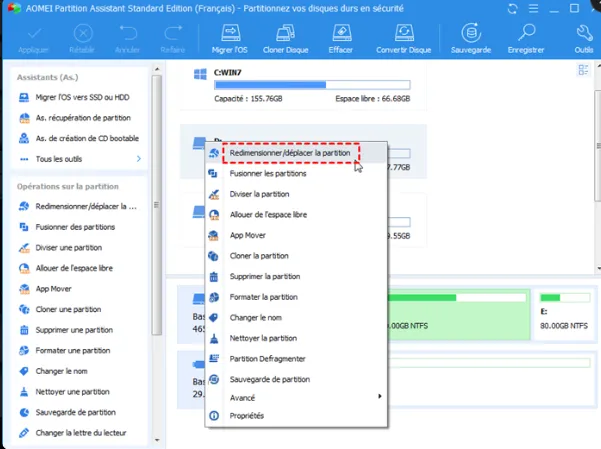Click the left sidebar scrollbar thumb
601x449 pixels.
(157, 205)
